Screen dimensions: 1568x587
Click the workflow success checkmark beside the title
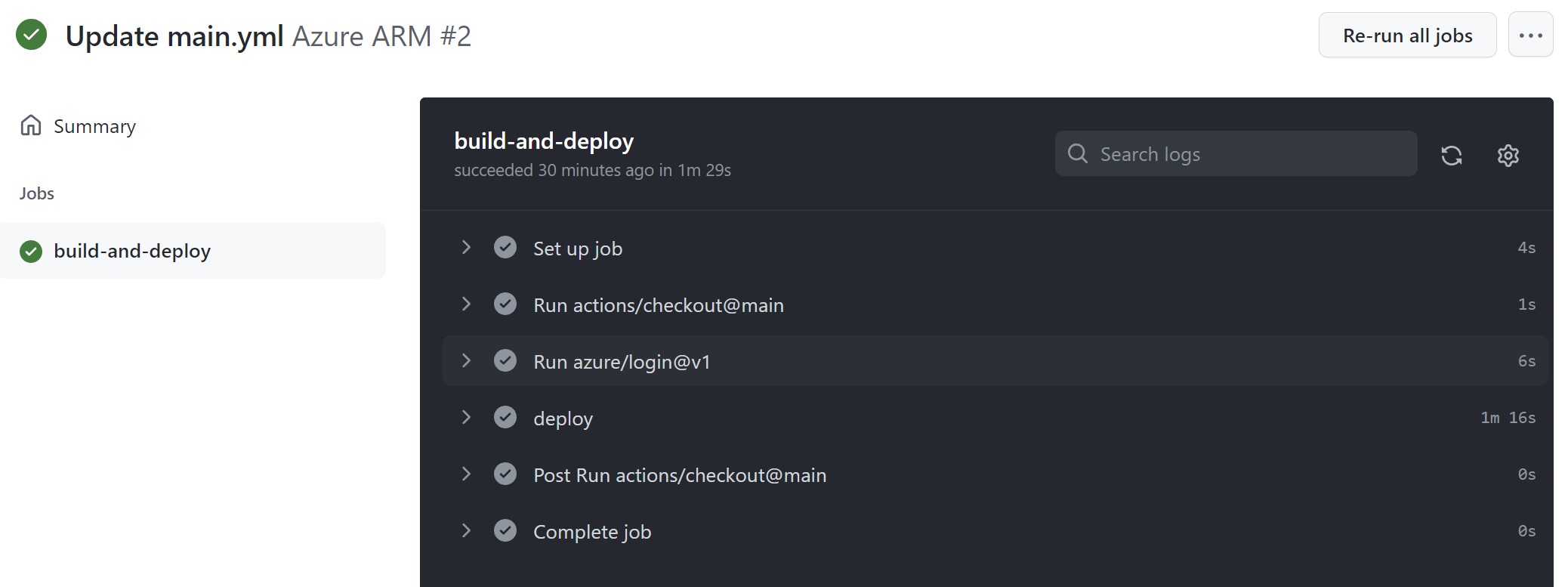pos(32,35)
